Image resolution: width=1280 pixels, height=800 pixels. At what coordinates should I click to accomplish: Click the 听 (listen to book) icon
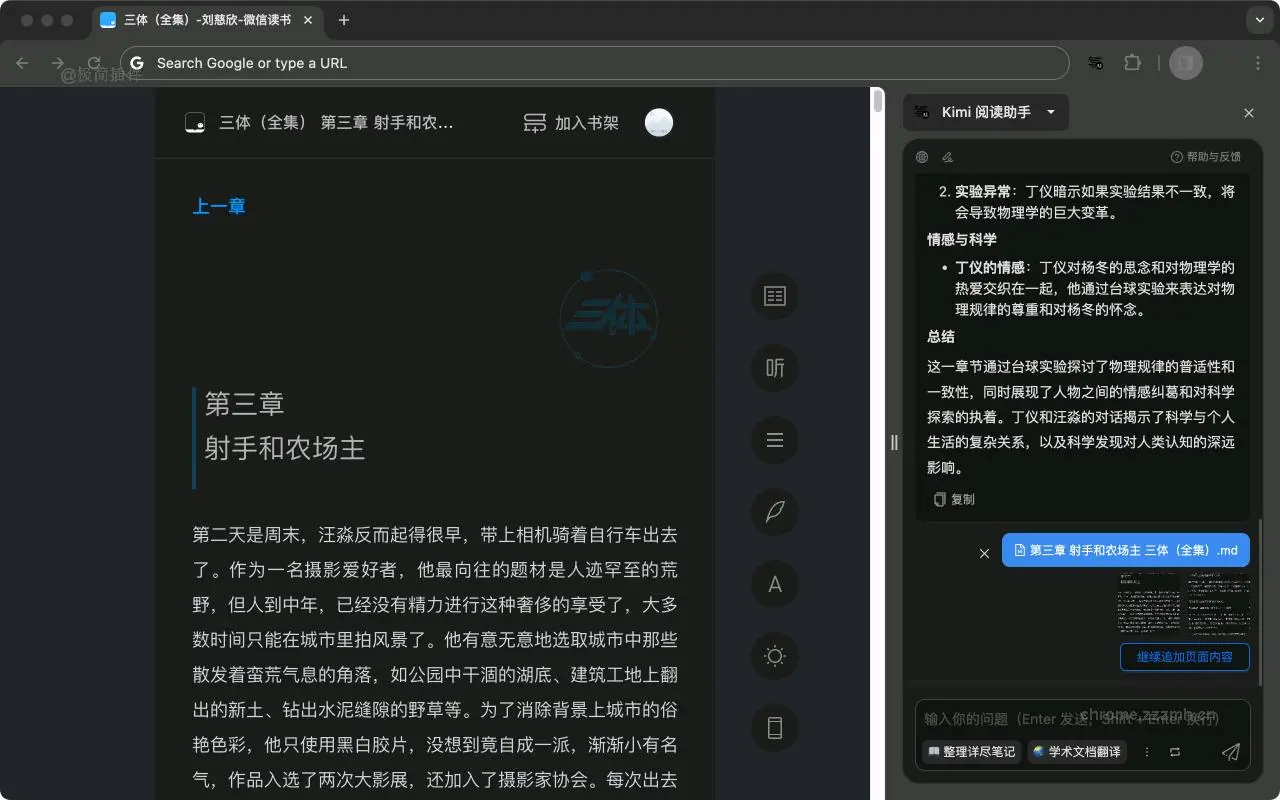(775, 368)
